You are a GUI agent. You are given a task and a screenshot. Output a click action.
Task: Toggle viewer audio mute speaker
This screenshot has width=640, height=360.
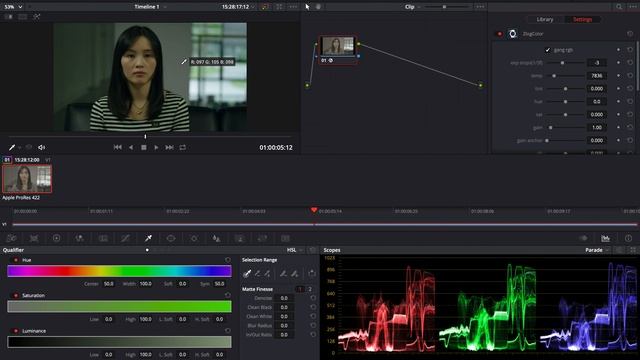point(42,147)
